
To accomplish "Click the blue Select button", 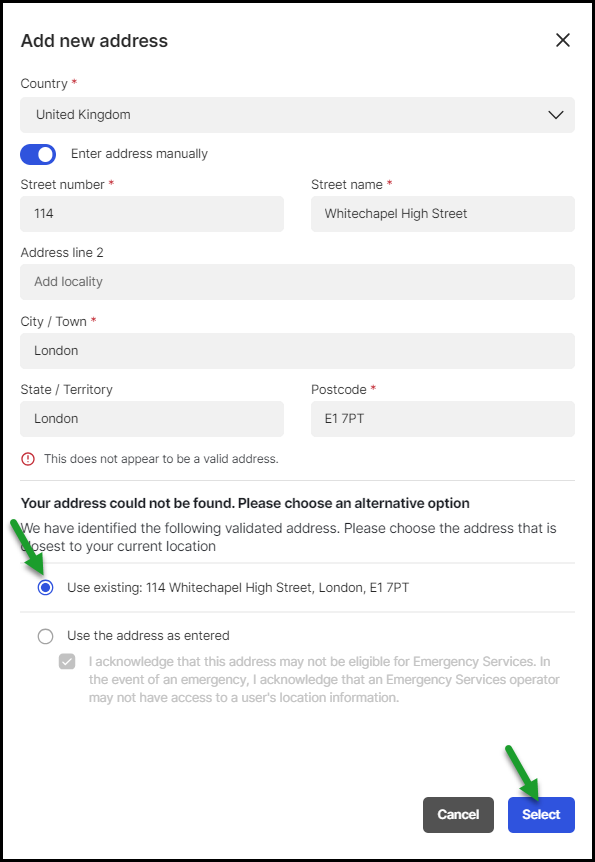I will pos(541,815).
